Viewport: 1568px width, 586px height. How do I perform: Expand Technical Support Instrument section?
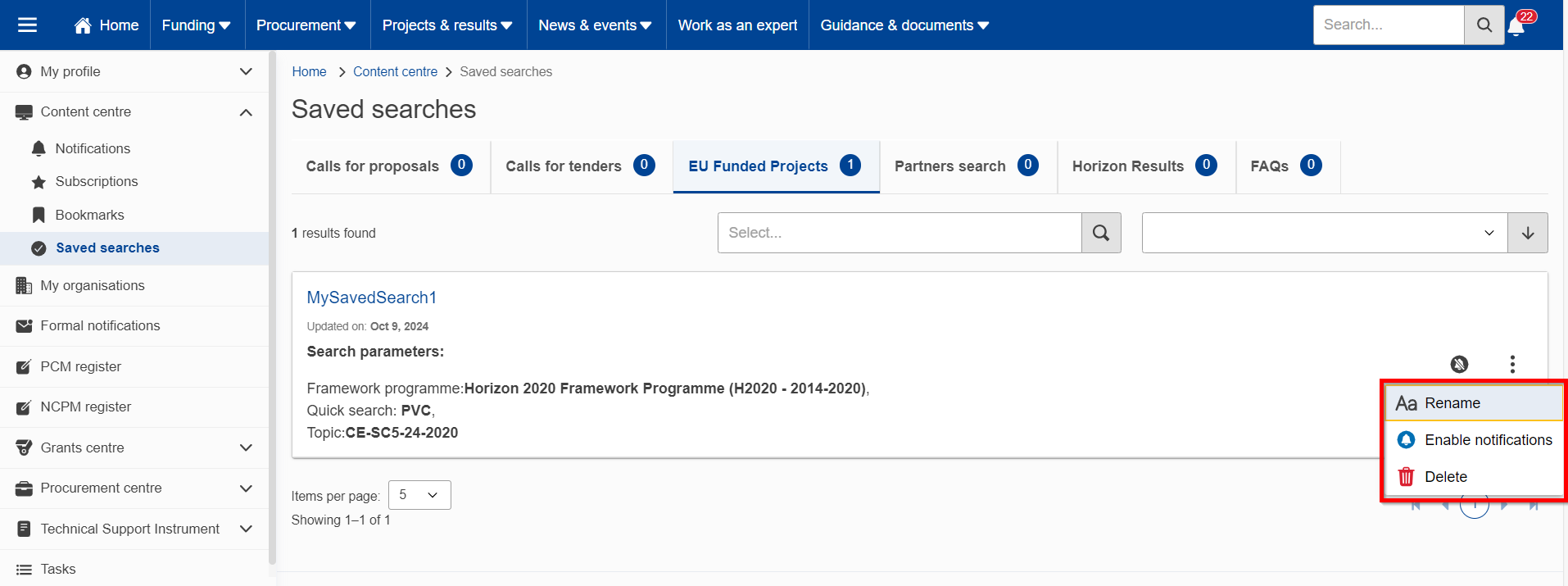pos(134,529)
